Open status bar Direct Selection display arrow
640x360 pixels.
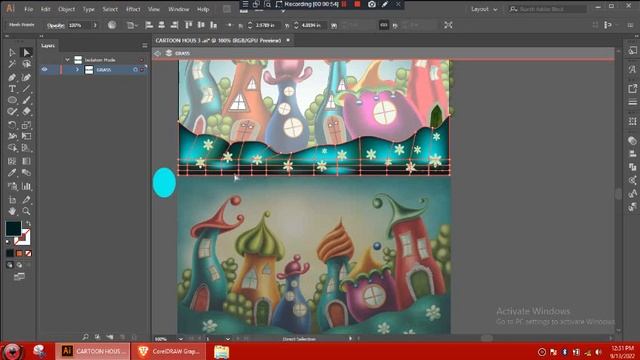pyautogui.click(x=350, y=339)
